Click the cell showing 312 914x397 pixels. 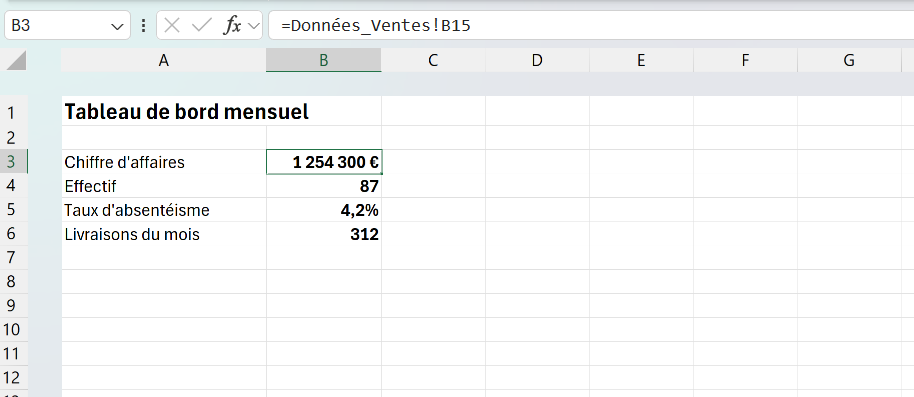[x=324, y=234]
